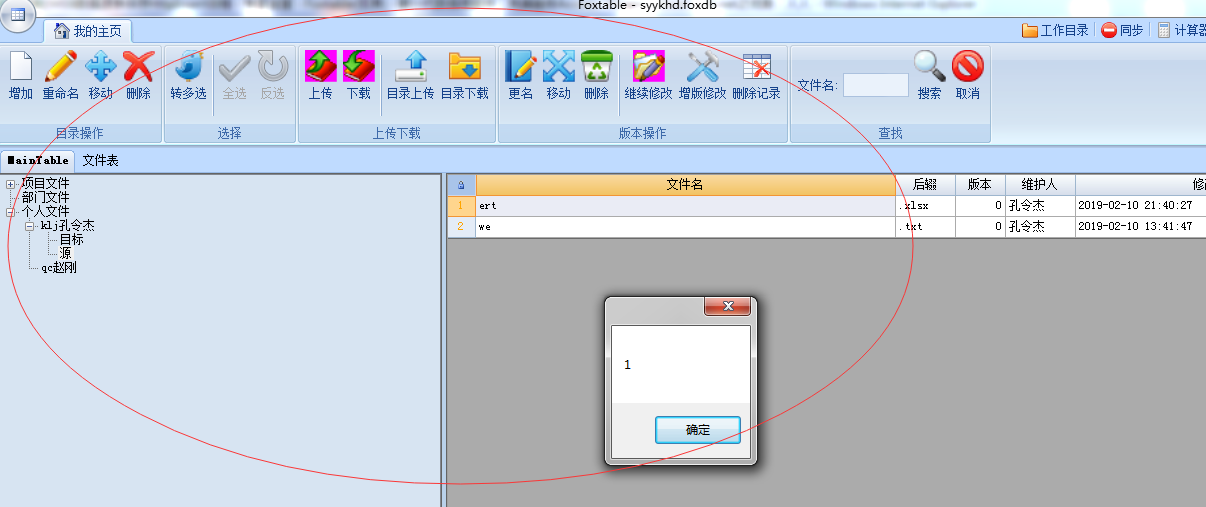Click the 目录下载 folder icon
Viewport: 1206px width, 507px height.
click(465, 66)
